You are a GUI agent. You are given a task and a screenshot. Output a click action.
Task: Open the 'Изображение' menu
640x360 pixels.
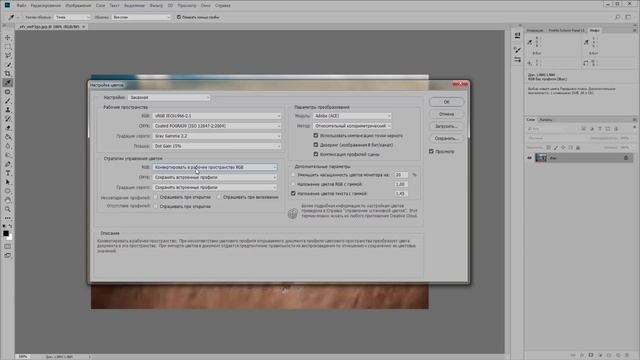click(78, 6)
